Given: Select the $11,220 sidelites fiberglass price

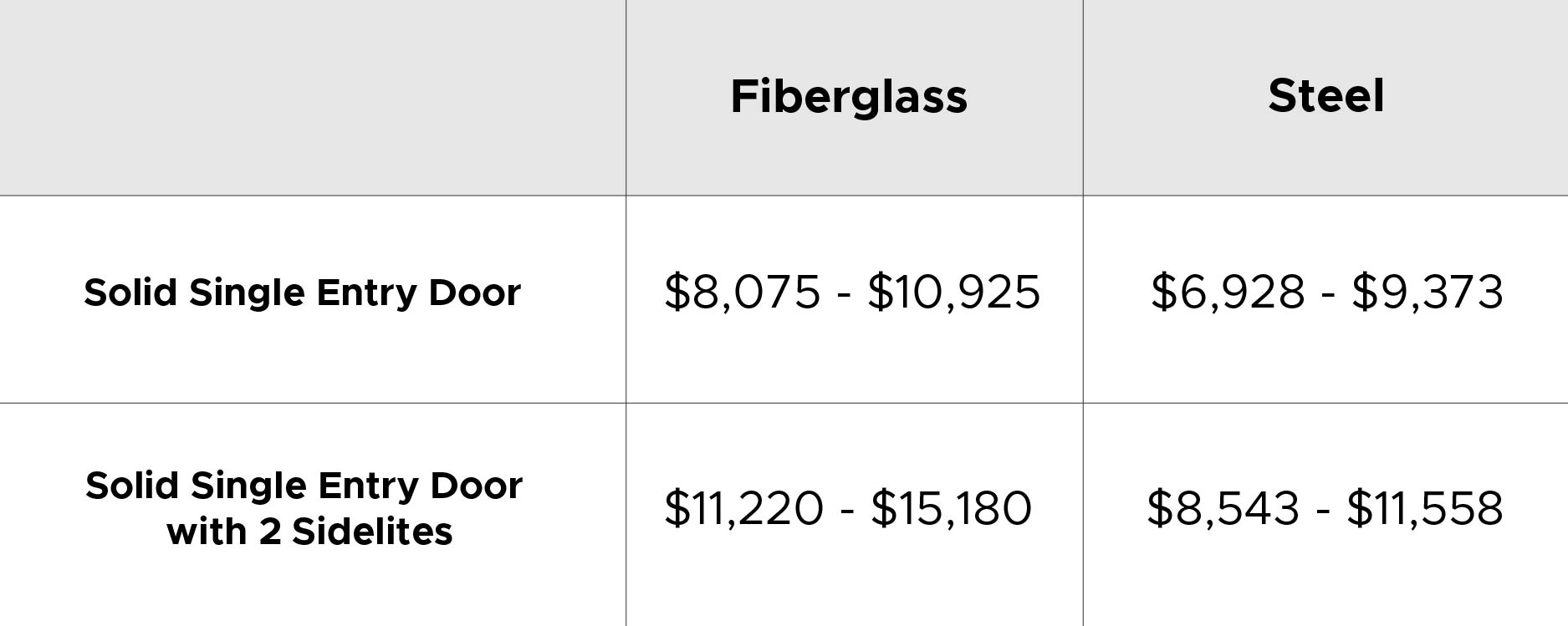Looking at the screenshot, I should [x=744, y=508].
